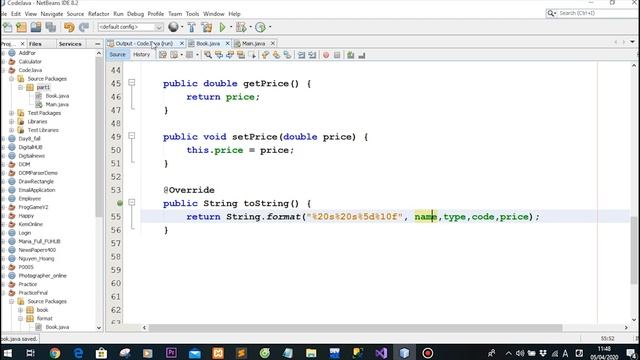
Task: Select Book.java under part1 package
Action: [57, 96]
